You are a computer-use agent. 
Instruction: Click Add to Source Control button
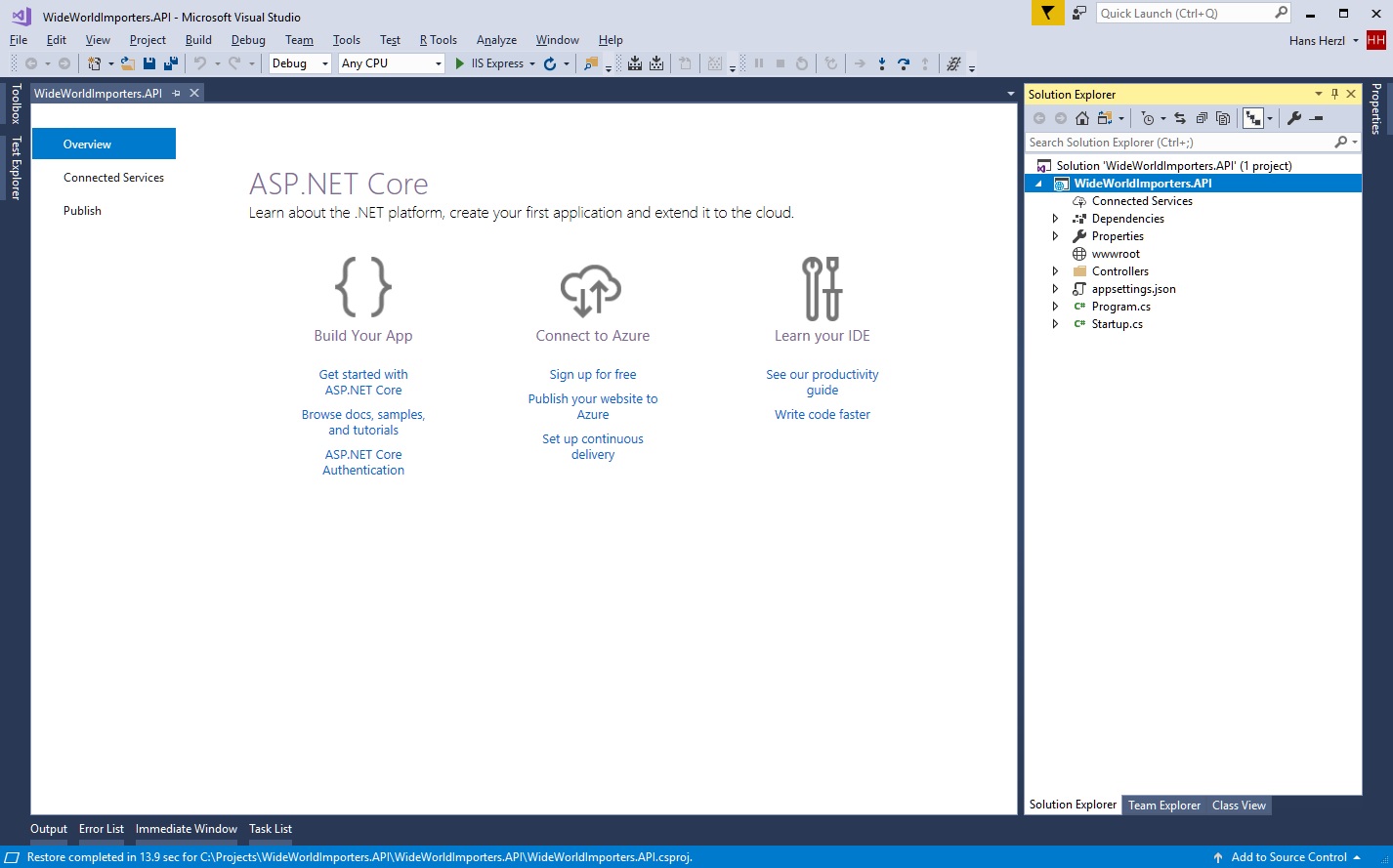coord(1287,857)
